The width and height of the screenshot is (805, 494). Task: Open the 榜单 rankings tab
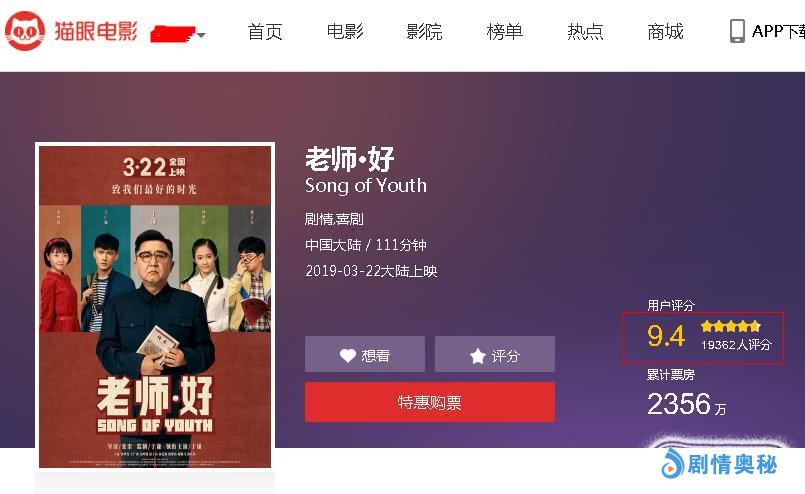tap(505, 32)
